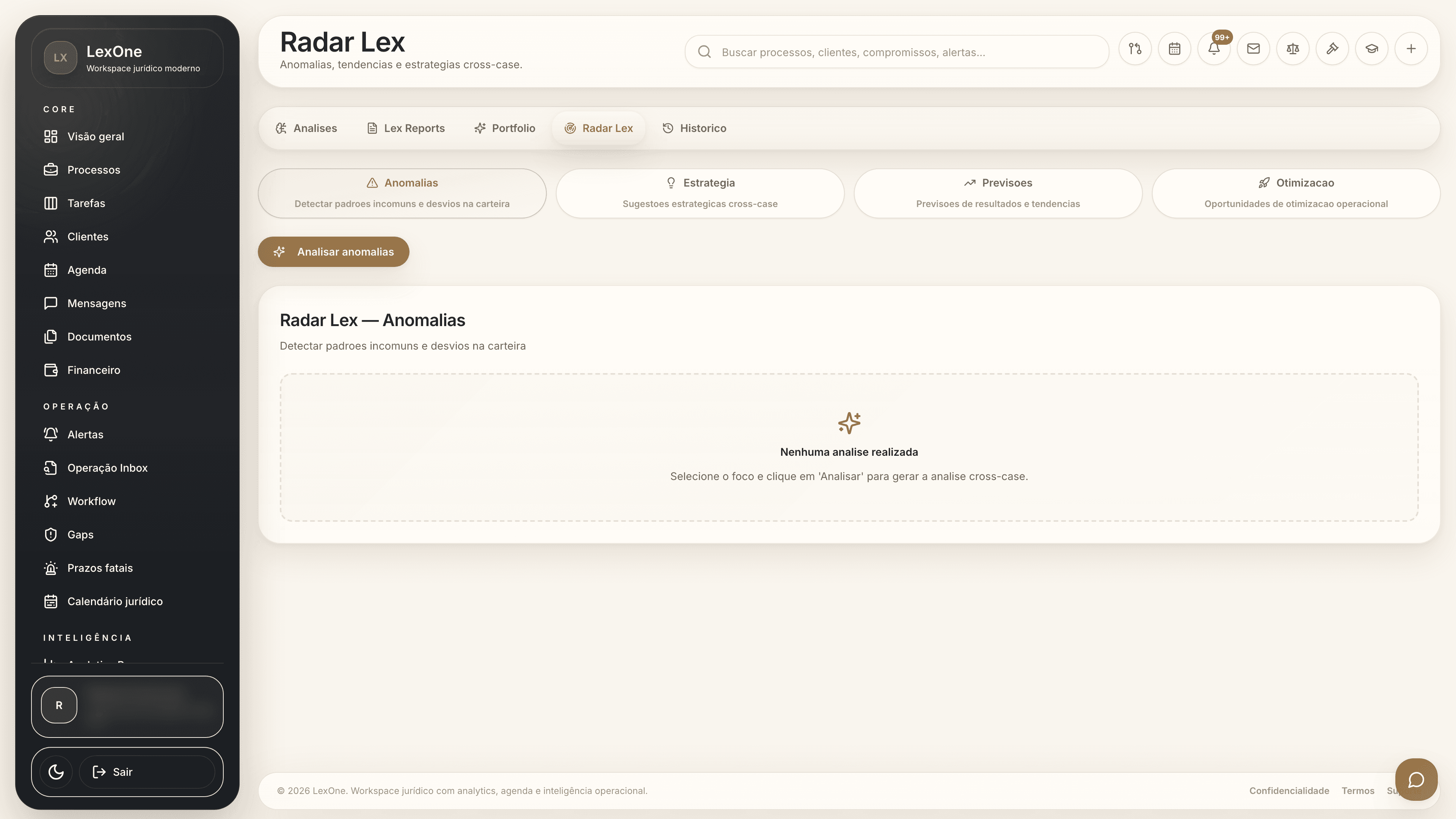1456x819 pixels.
Task: Select the Previsoes focus card
Action: [998, 193]
